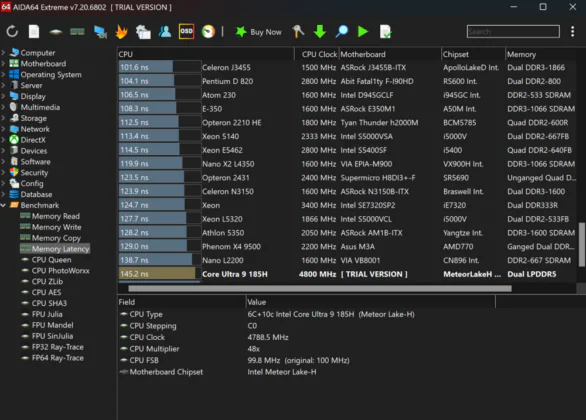Open the three-dot overflow menu
This screenshot has height=420, width=586.
pyautogui.click(x=573, y=32)
